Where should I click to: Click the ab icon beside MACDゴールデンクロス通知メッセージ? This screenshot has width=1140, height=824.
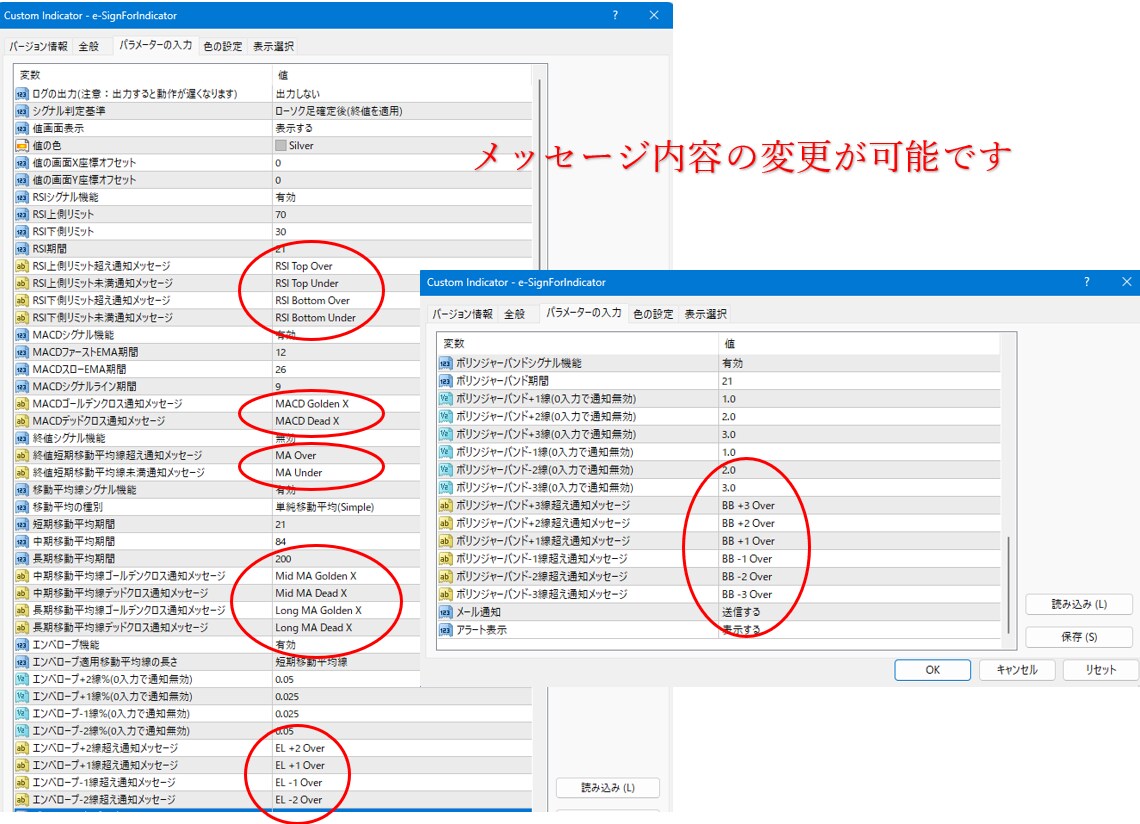[22, 404]
